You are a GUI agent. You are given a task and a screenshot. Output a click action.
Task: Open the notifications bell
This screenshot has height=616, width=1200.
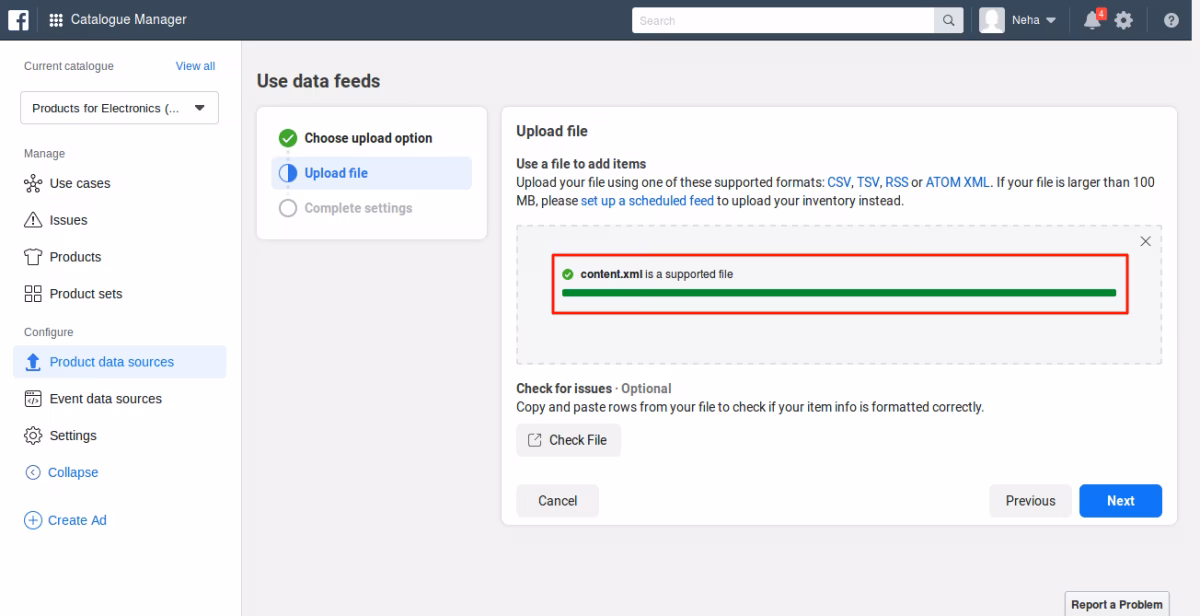1093,20
